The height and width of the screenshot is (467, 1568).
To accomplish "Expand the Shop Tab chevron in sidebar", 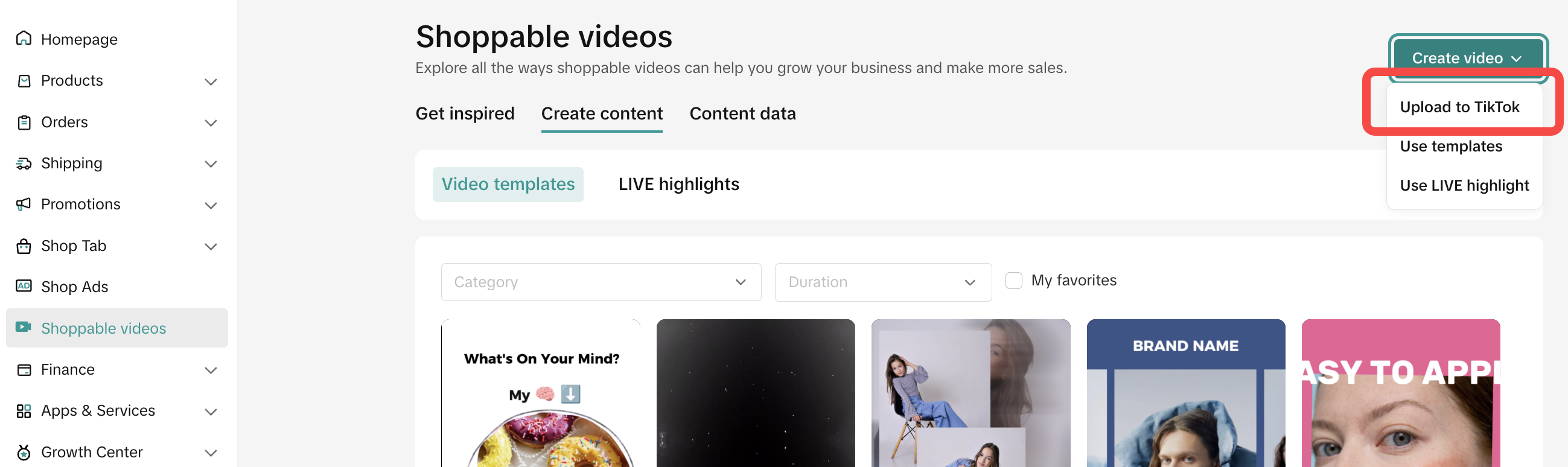I will [211, 247].
